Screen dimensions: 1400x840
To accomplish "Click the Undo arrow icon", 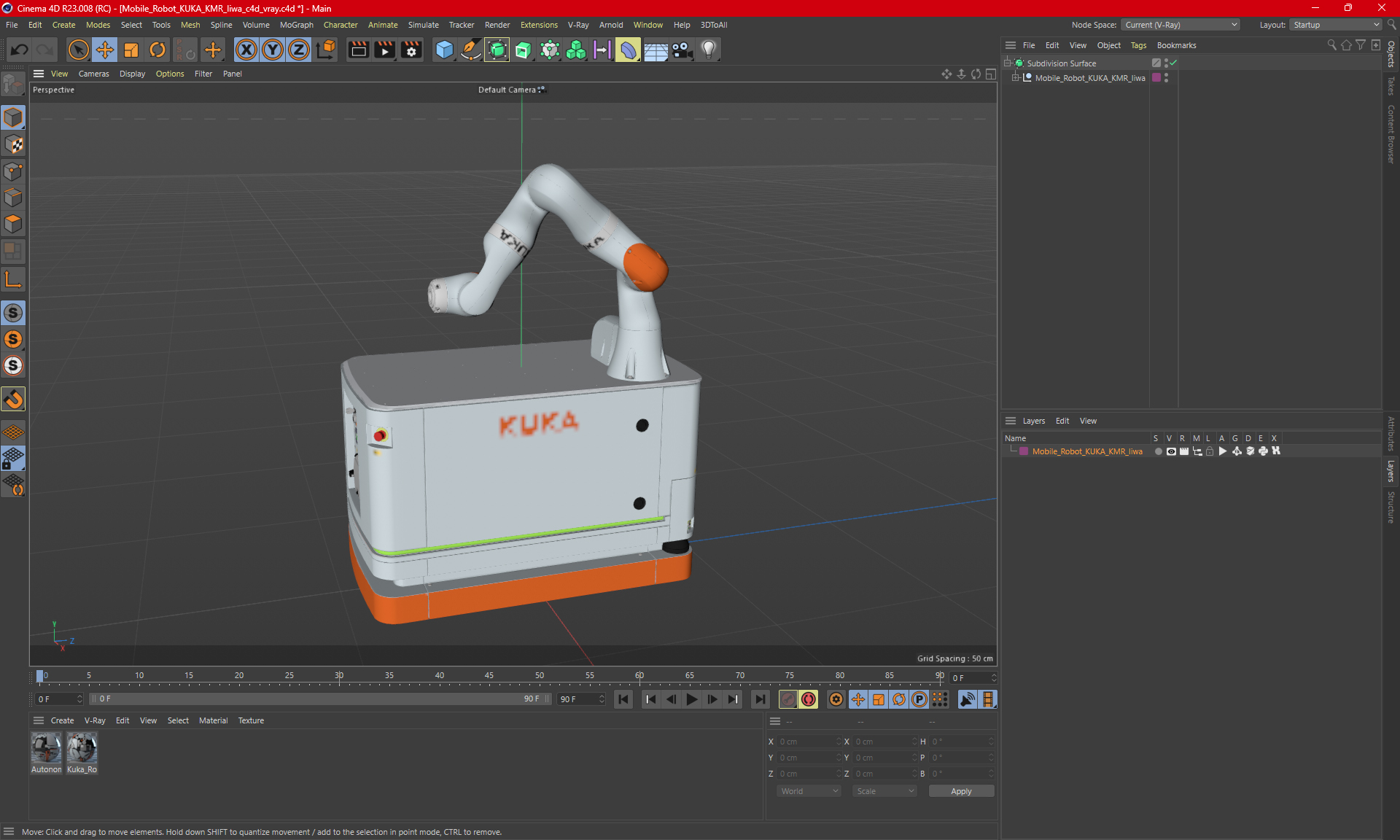I will pos(20,50).
